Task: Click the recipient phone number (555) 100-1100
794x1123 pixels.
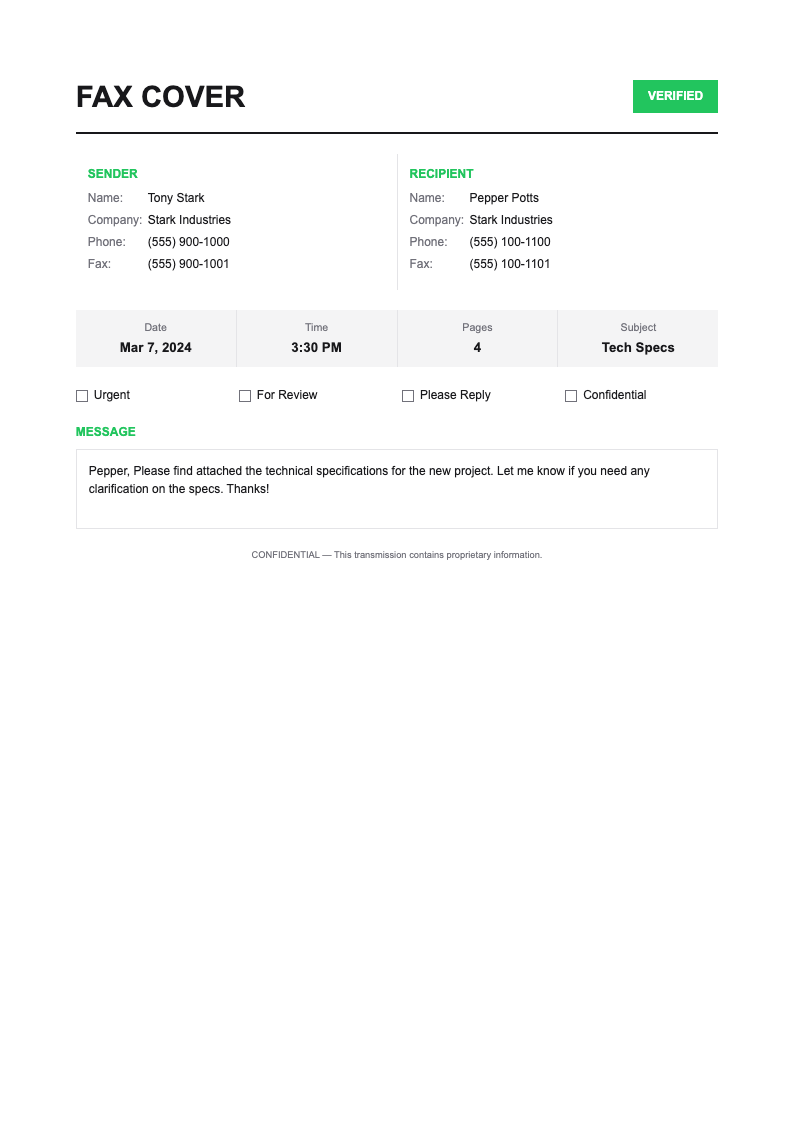Action: tap(510, 242)
